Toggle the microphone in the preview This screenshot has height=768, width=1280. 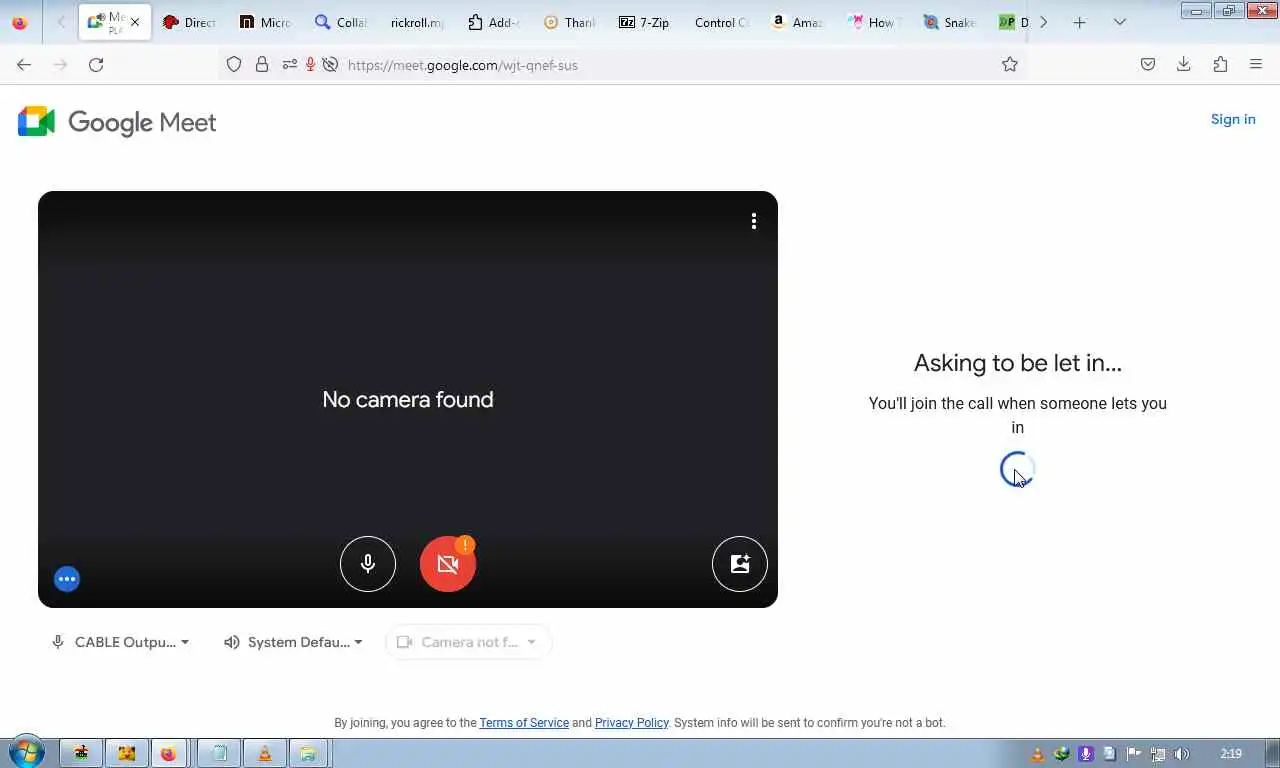(x=368, y=564)
